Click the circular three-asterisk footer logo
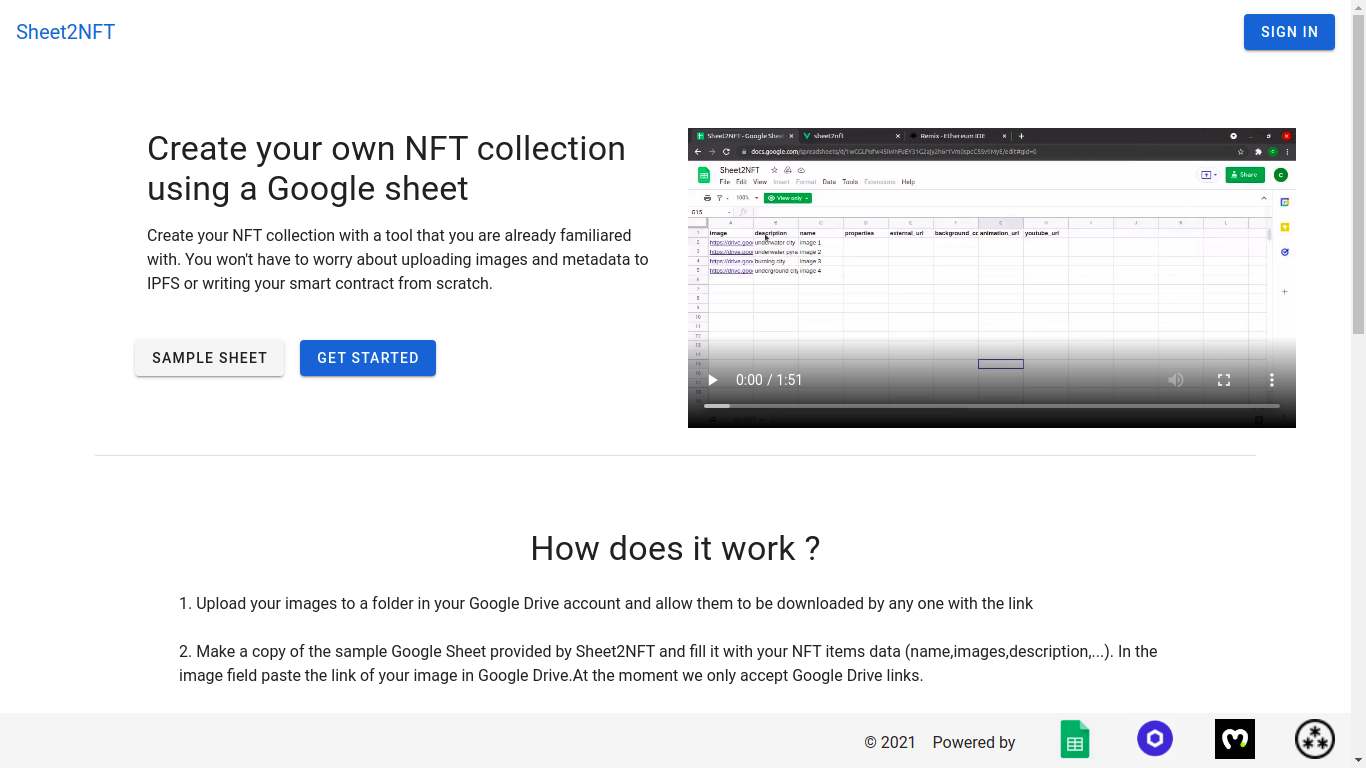 (x=1315, y=739)
